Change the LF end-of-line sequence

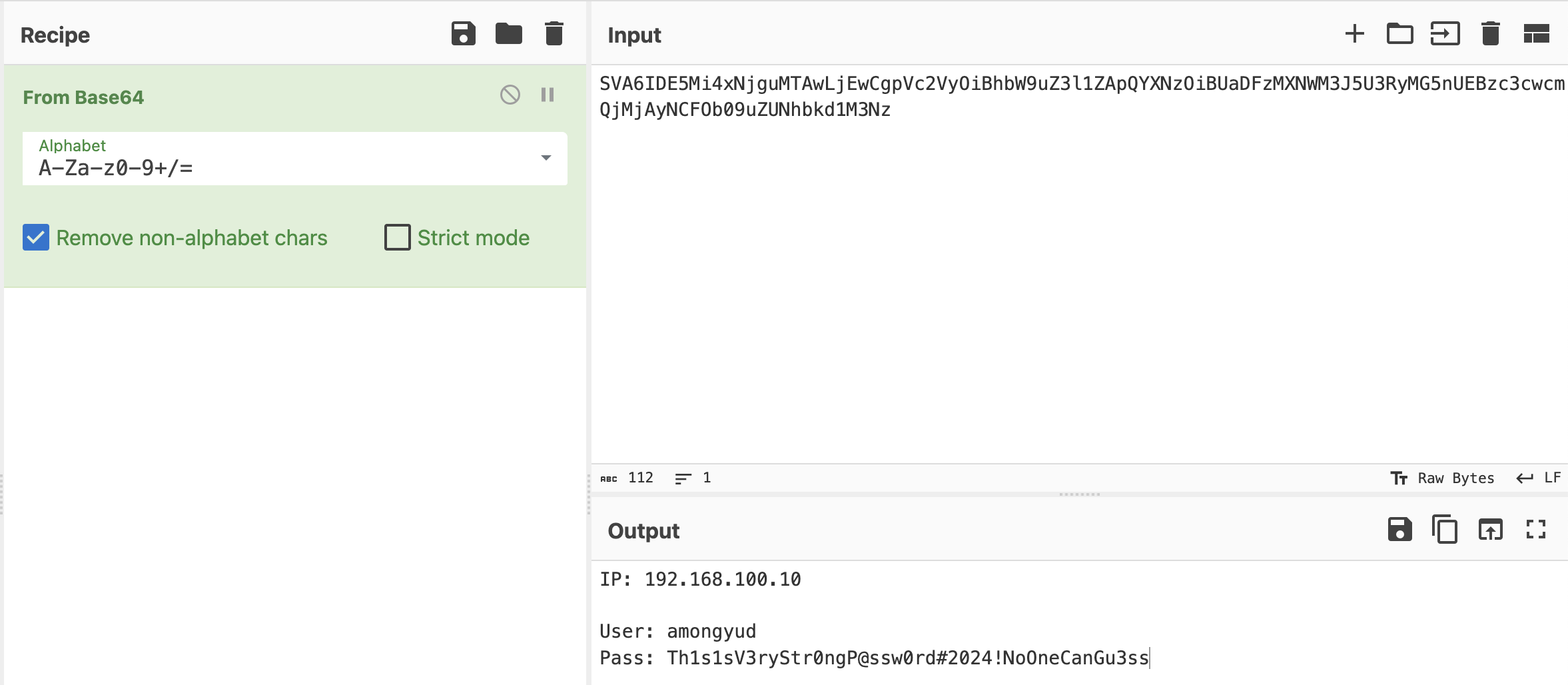pyautogui.click(x=1538, y=478)
